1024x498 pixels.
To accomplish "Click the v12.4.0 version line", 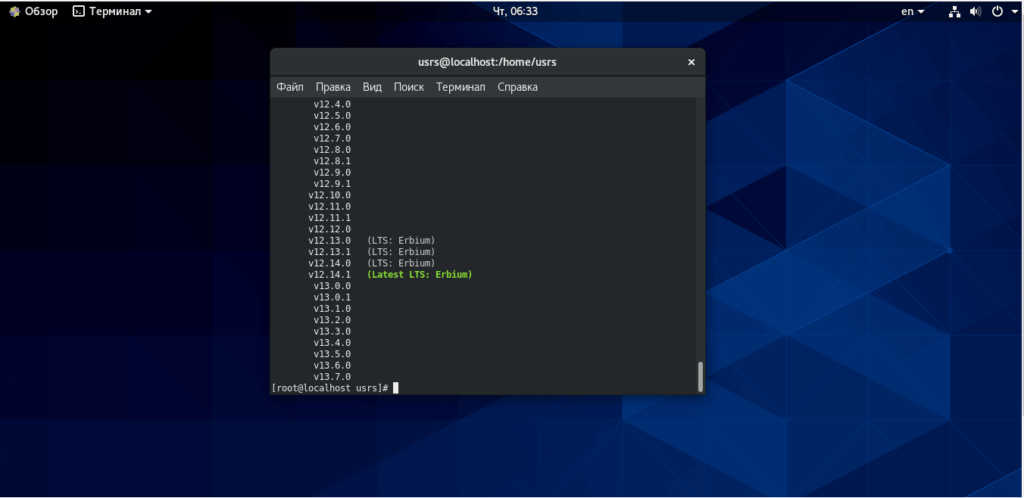I will (332, 104).
